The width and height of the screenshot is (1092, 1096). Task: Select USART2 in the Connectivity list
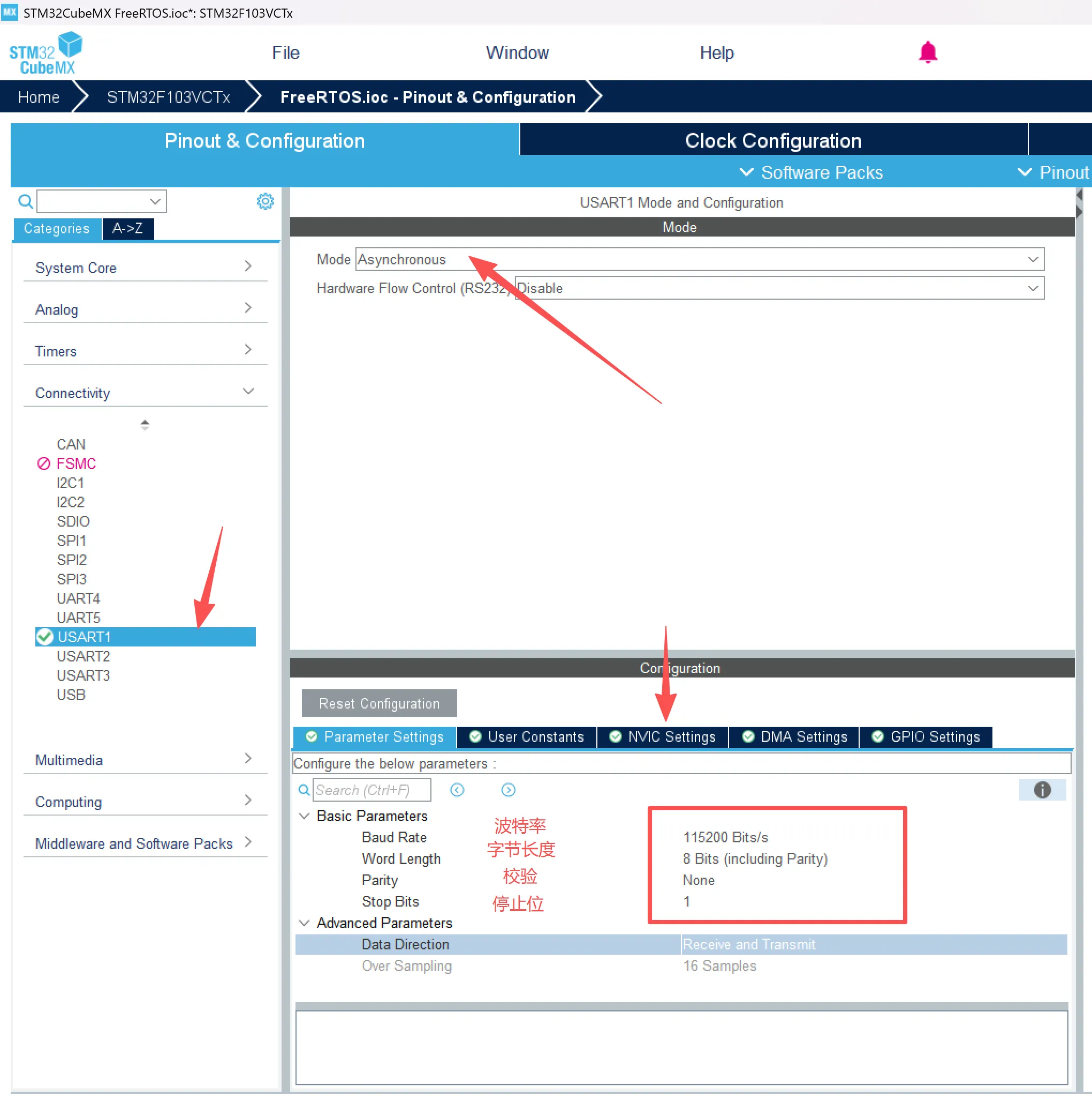click(x=83, y=656)
